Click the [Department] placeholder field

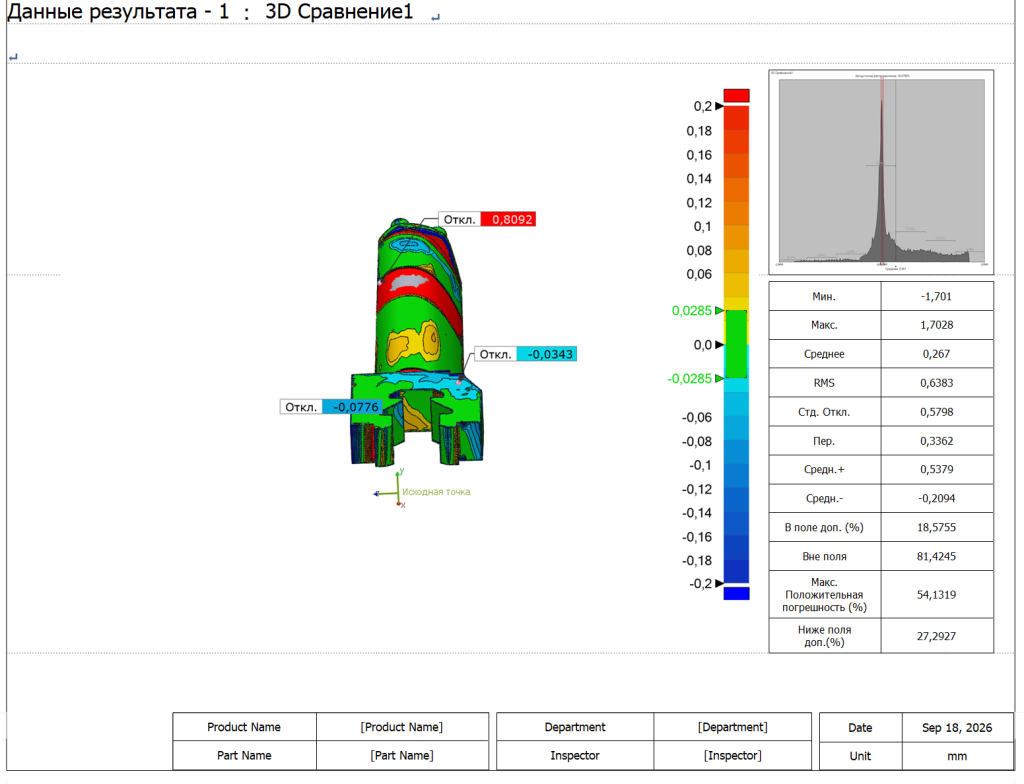coord(733,727)
